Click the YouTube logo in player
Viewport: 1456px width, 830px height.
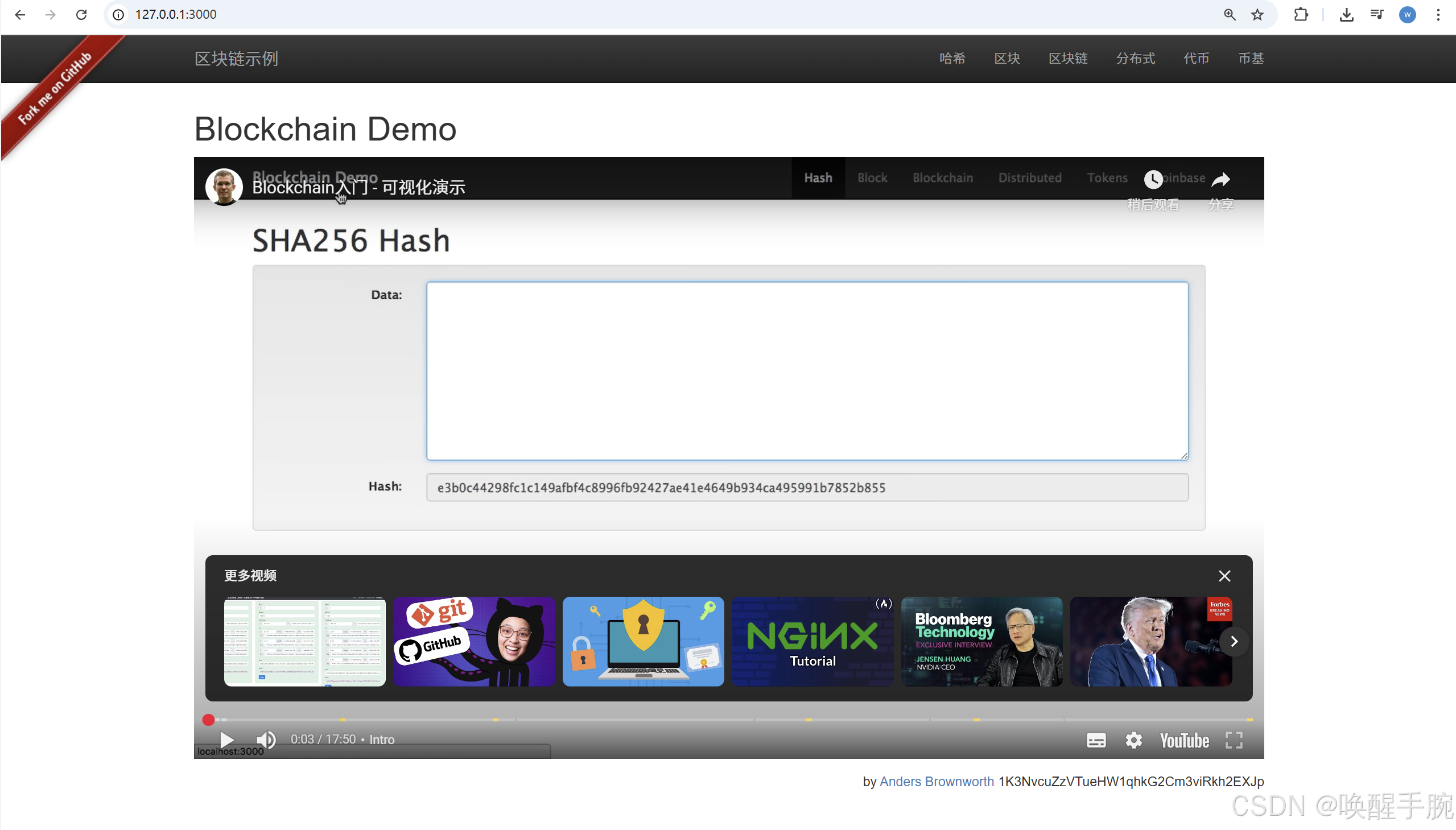pos(1184,741)
